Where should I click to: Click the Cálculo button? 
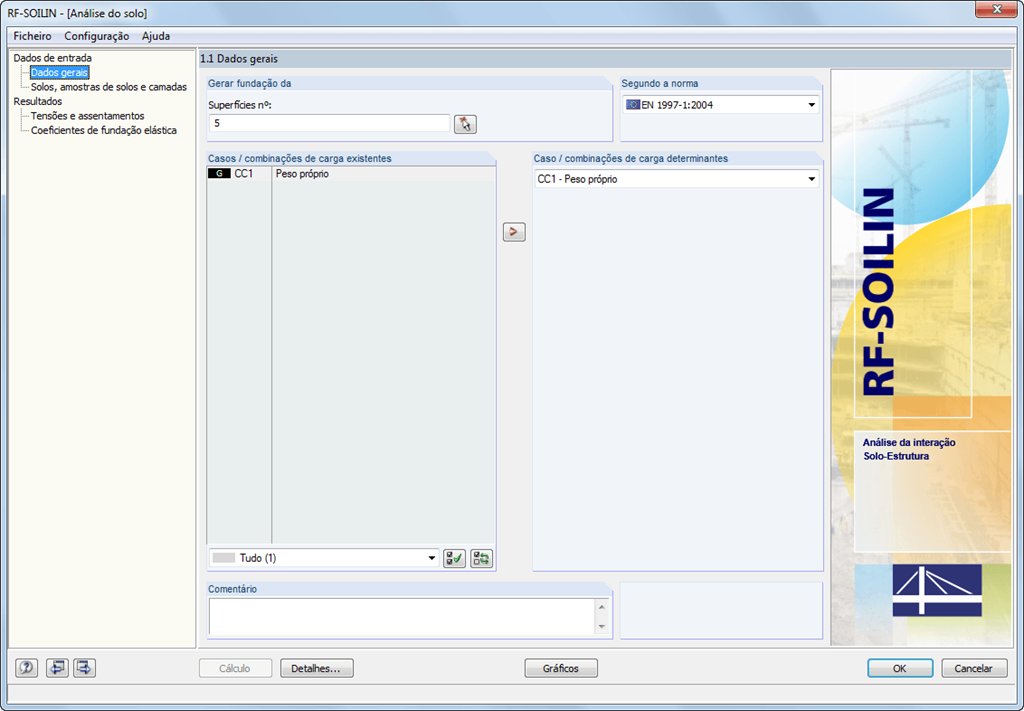(x=235, y=668)
